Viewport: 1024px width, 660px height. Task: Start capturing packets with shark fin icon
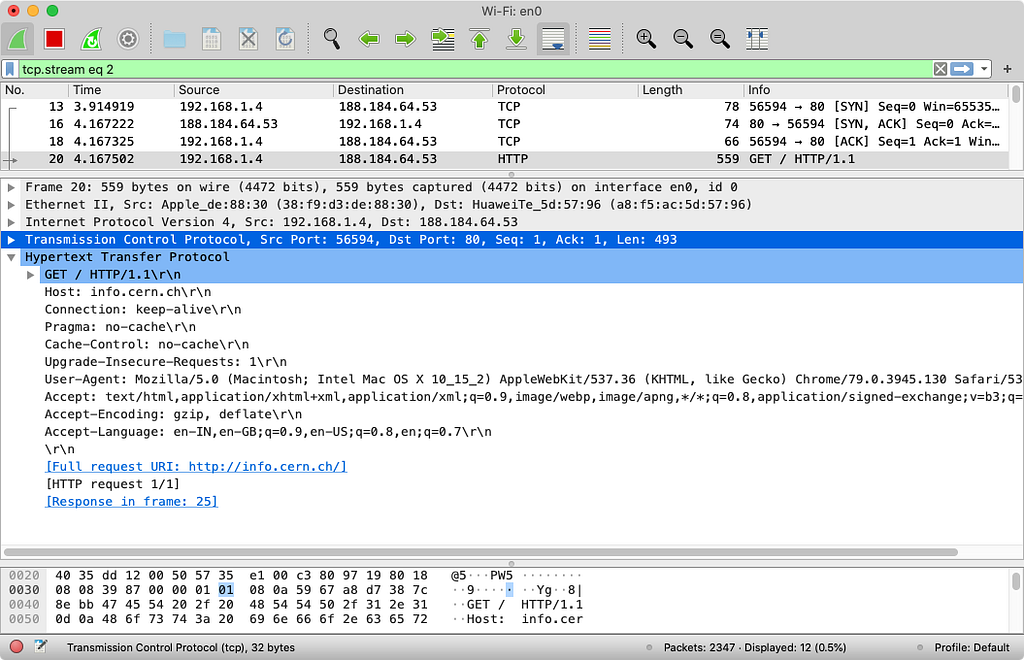click(18, 39)
